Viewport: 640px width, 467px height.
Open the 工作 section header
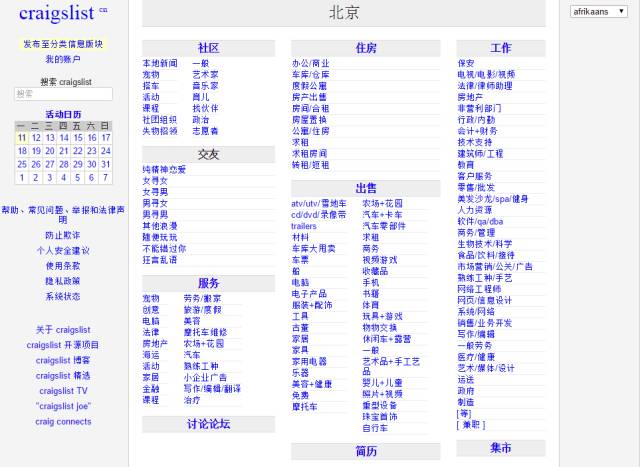tap(501, 48)
